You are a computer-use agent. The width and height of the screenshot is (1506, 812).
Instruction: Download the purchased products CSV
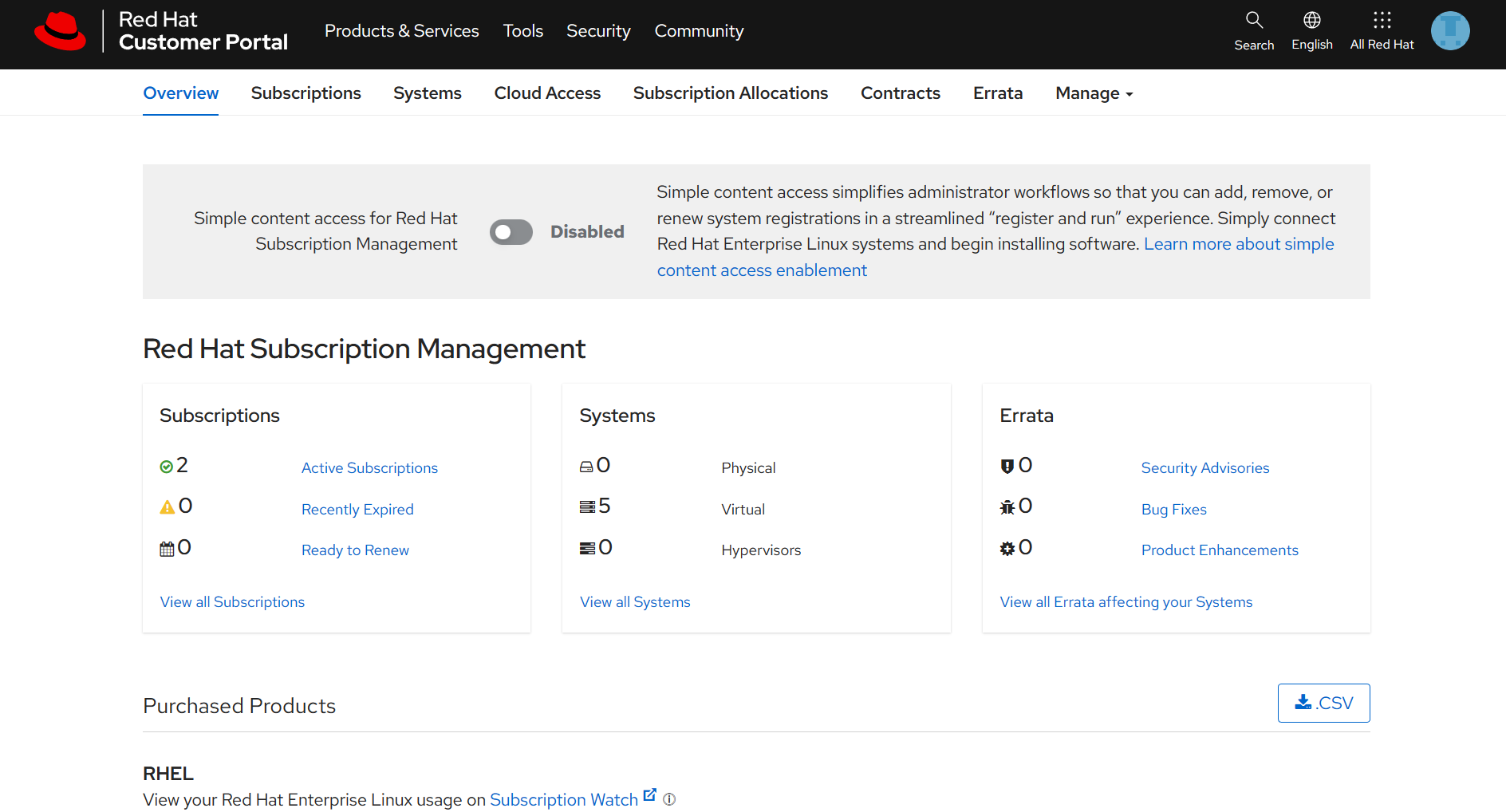click(x=1323, y=703)
